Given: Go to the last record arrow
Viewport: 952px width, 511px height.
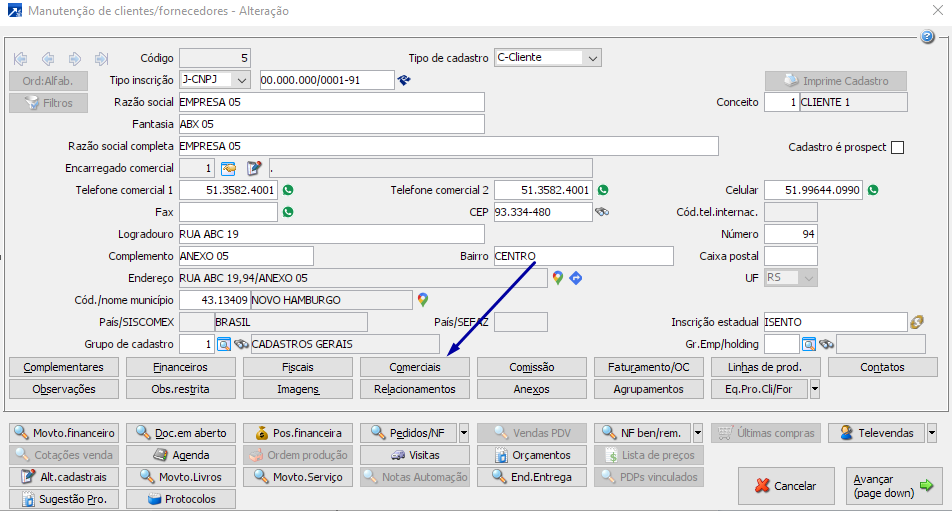Looking at the screenshot, I should point(101,58).
